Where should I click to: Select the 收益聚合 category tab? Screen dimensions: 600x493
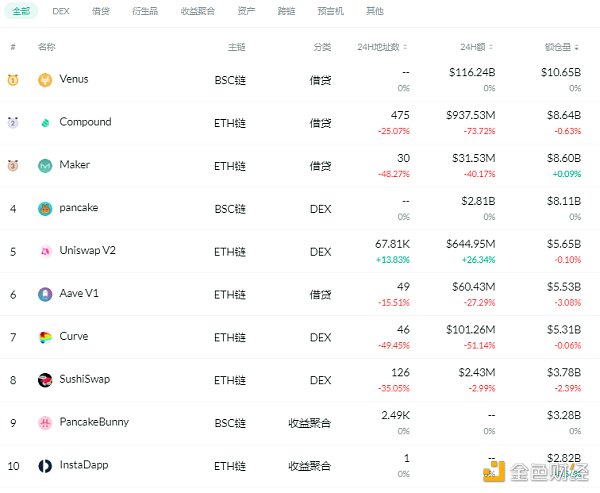[196, 11]
